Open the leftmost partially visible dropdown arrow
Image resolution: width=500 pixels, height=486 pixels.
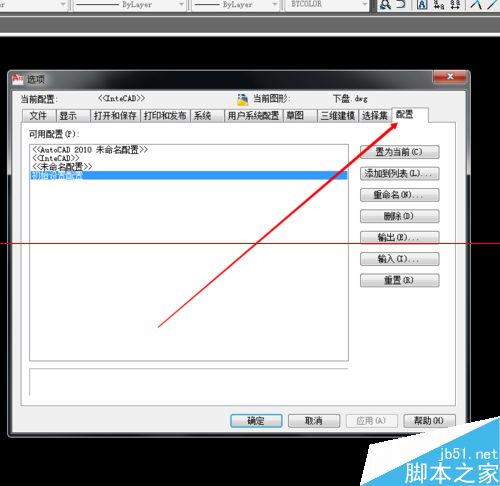[x=63, y=5]
